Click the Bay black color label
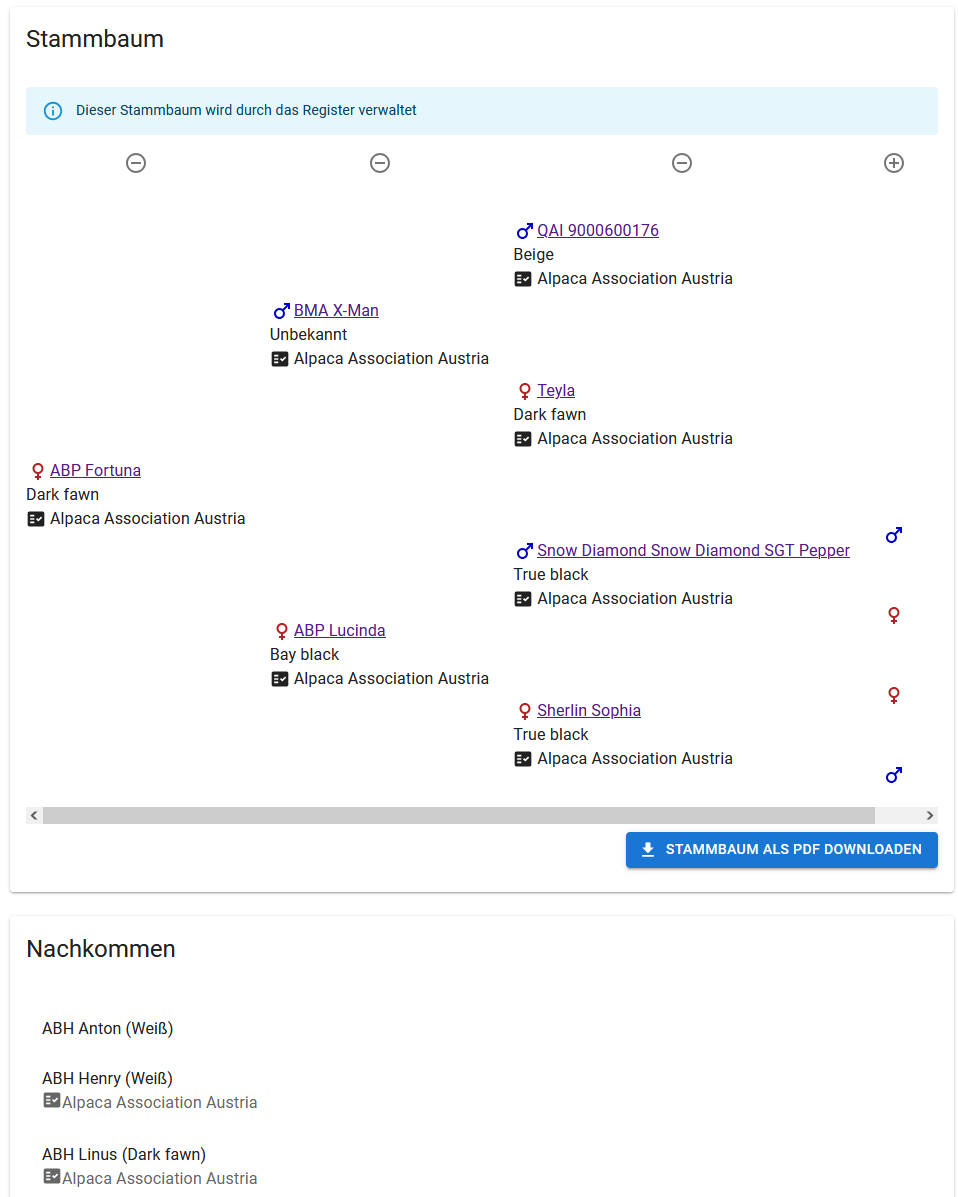The width and height of the screenshot is (958, 1197). tap(305, 654)
